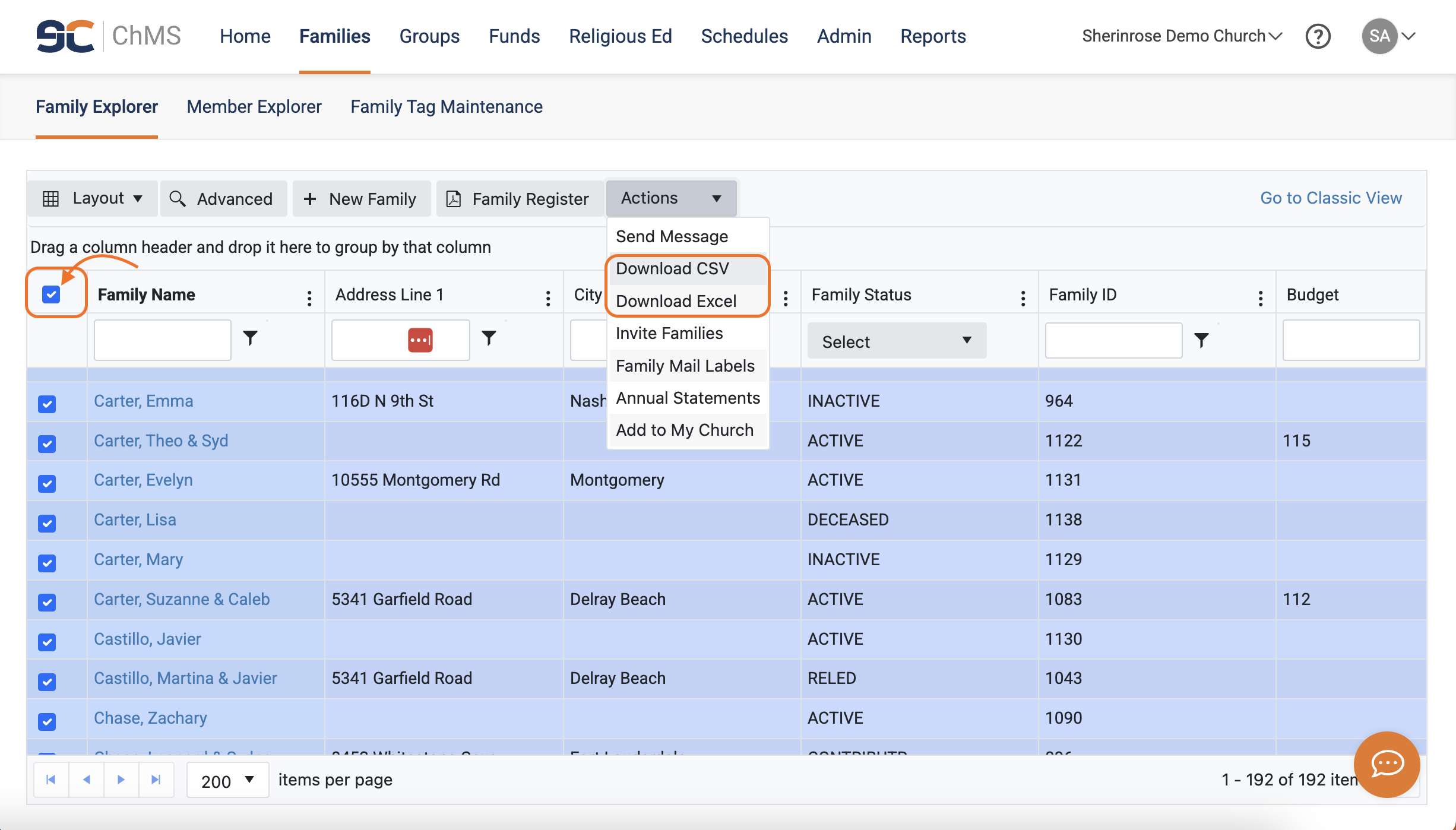The height and width of the screenshot is (830, 1456).
Task: Choose Download CSV from Actions menu
Action: (672, 268)
